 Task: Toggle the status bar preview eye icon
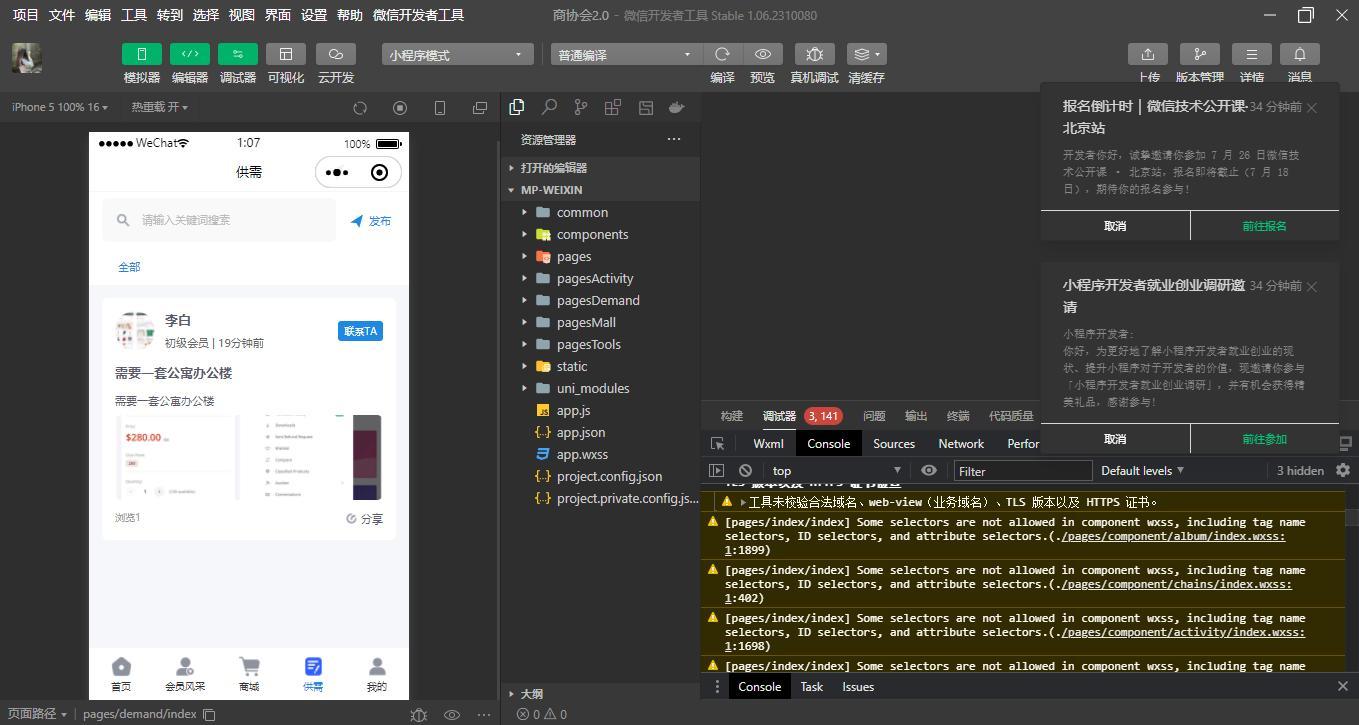452,714
